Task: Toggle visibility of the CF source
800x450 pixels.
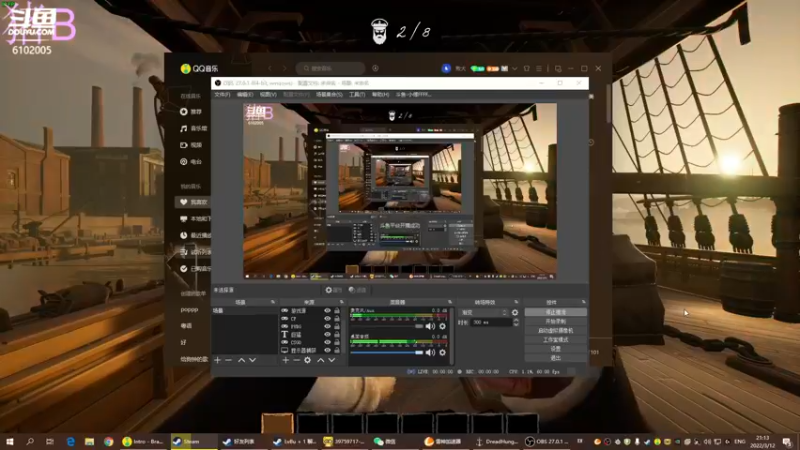Action: 328,318
